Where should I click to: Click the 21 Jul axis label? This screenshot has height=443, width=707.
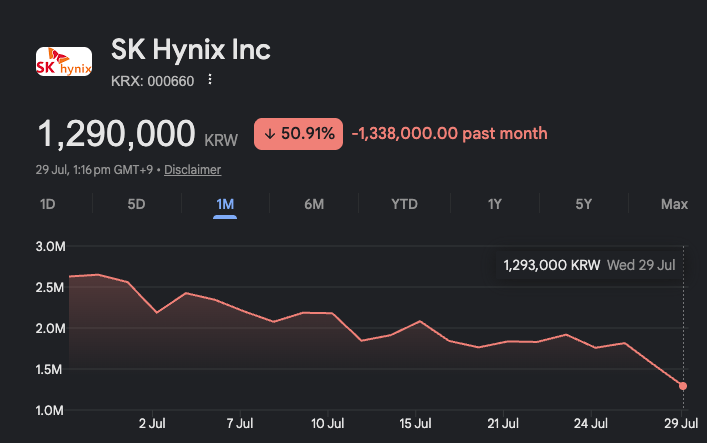(x=503, y=424)
